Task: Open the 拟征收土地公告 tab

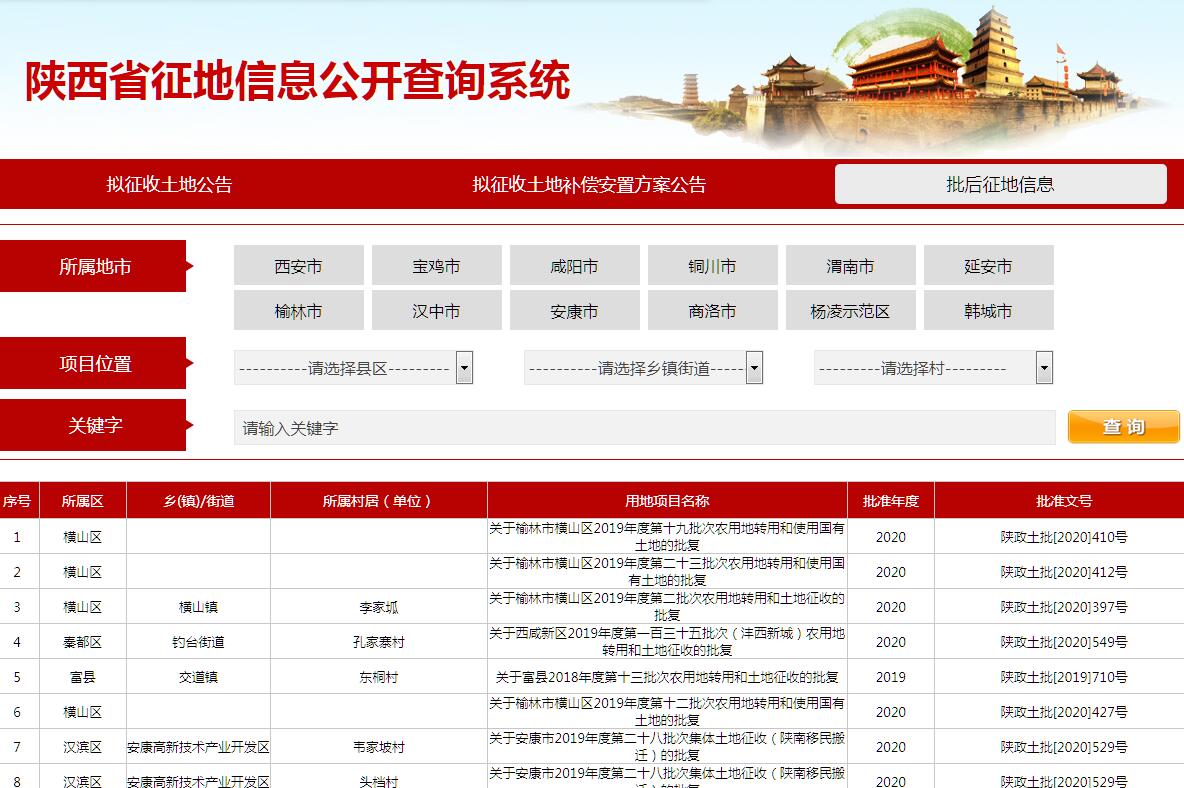Action: tap(169, 184)
